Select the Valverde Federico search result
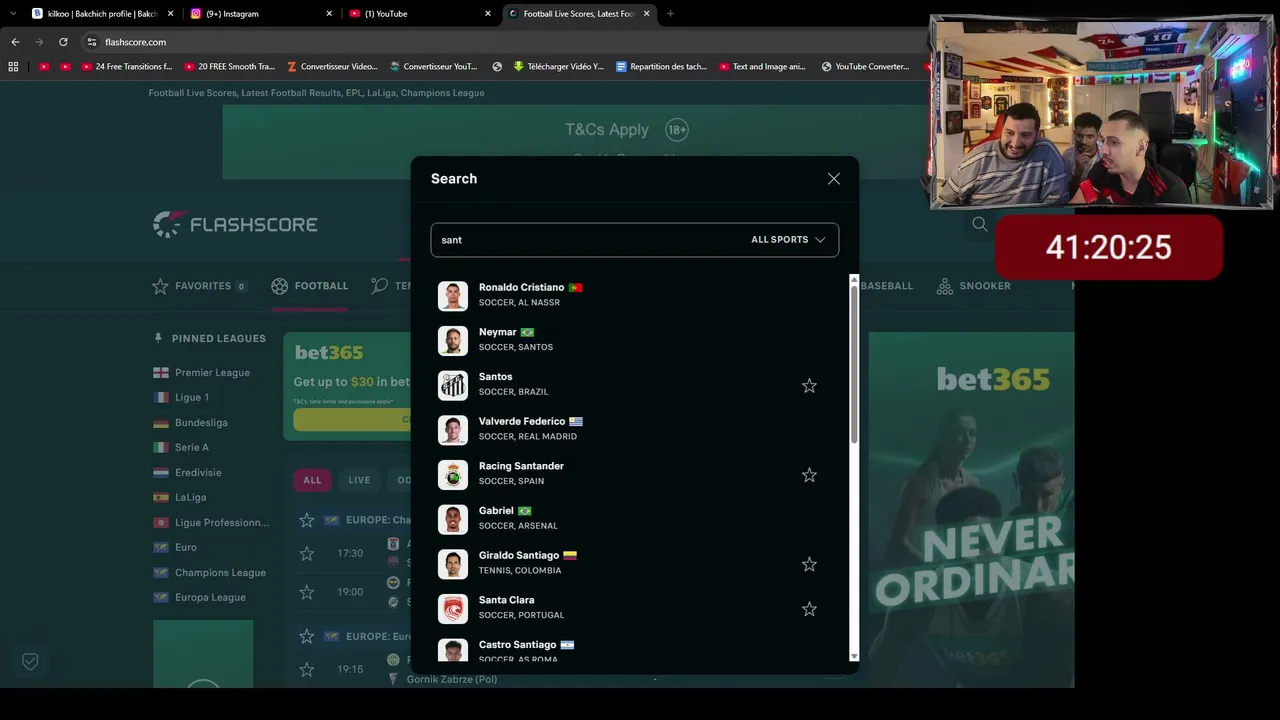The image size is (1280, 720). [x=635, y=430]
